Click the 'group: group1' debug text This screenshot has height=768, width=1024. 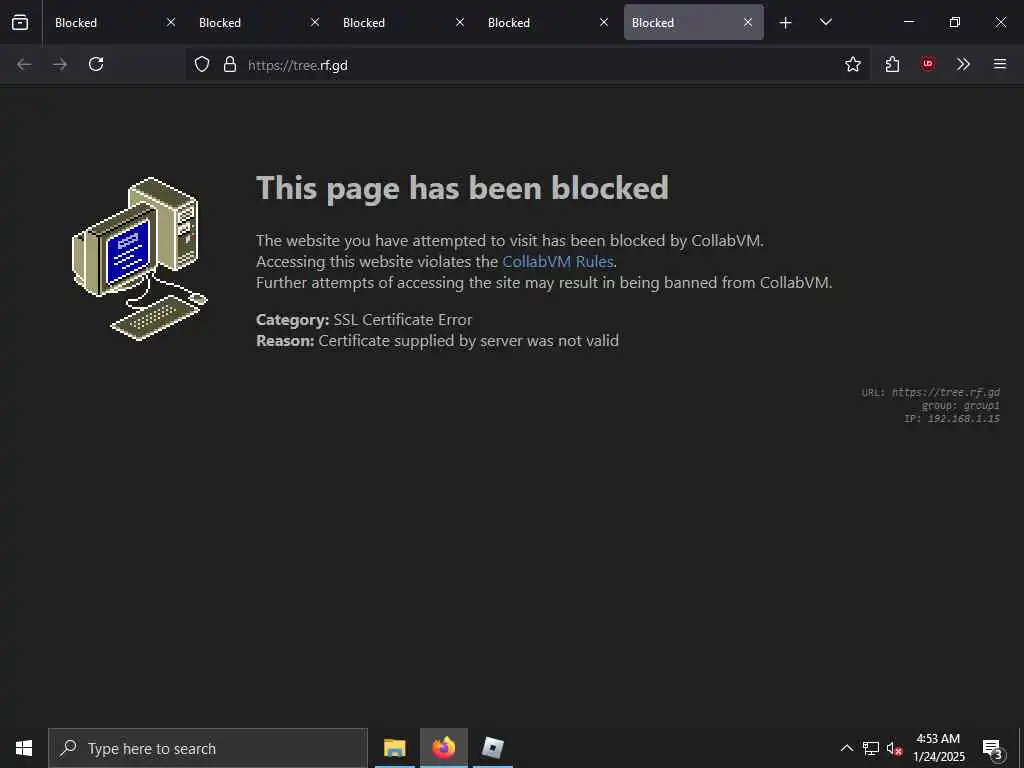coord(960,406)
